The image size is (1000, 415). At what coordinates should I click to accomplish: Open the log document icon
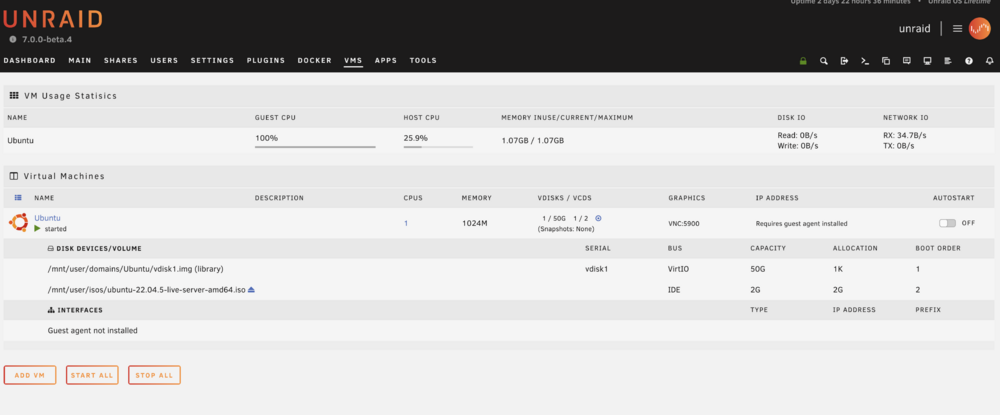(x=948, y=61)
